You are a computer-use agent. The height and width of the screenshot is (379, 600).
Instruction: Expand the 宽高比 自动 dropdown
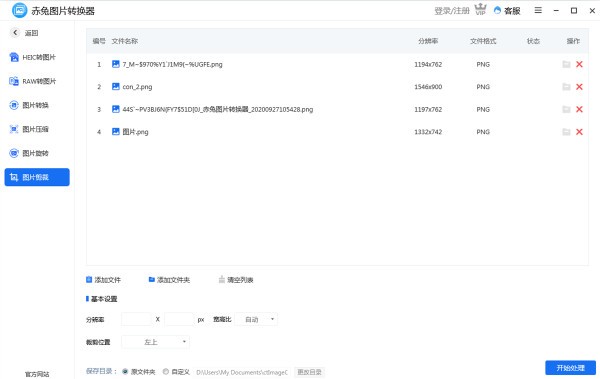[256, 319]
